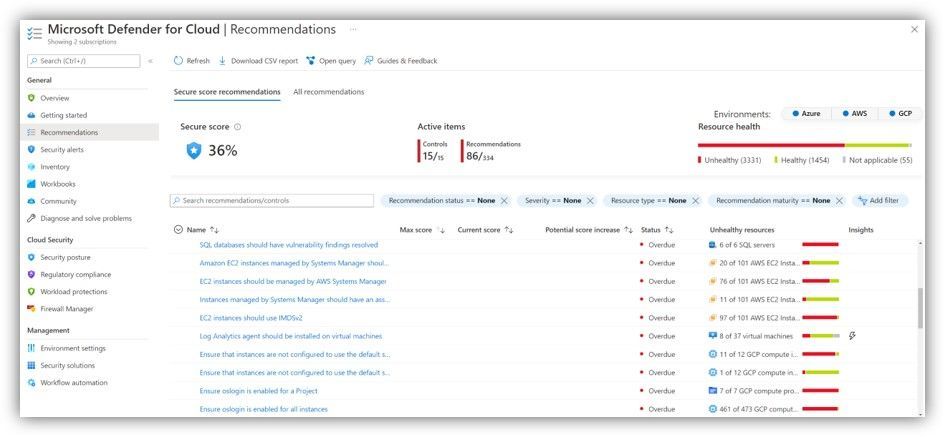The width and height of the screenshot is (944, 437).
Task: Open Ensure oslogin is enabled for all instances
Action: click(x=263, y=409)
